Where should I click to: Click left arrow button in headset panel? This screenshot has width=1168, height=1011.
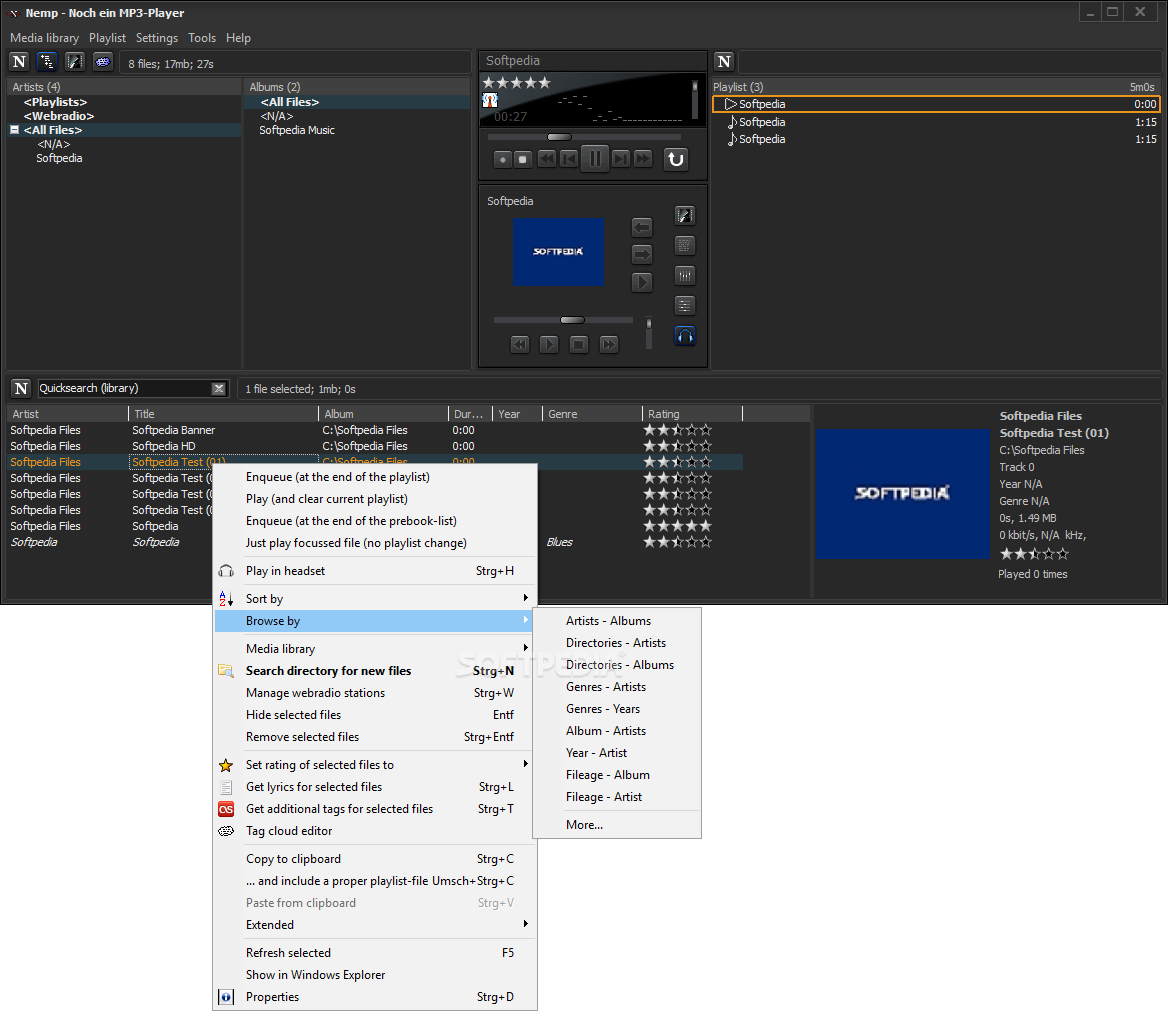pos(641,227)
